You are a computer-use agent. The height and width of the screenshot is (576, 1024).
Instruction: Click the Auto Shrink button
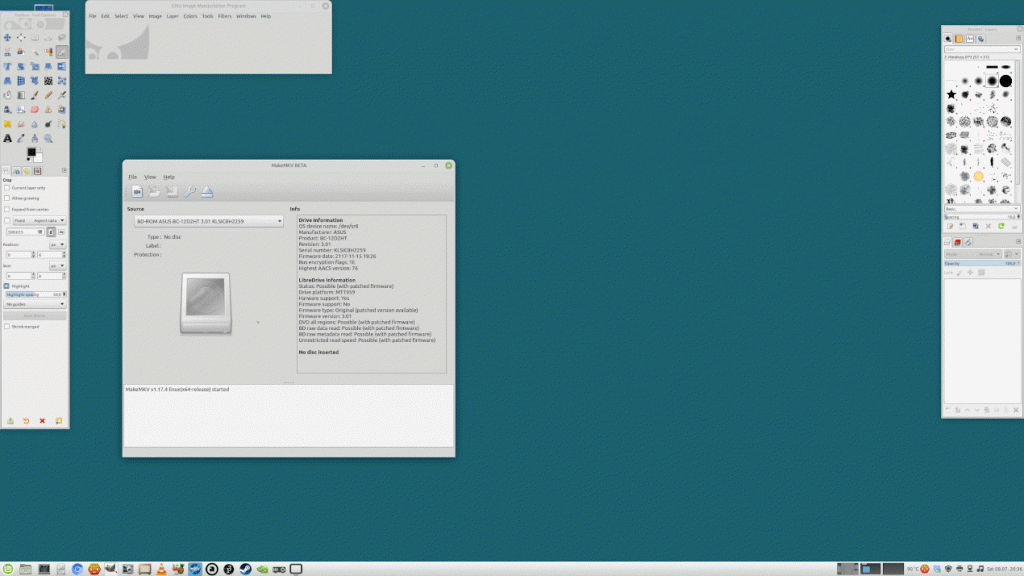35,316
